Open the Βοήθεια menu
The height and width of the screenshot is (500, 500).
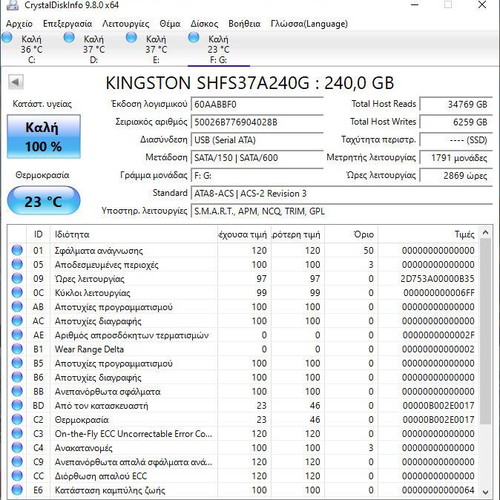tap(244, 24)
